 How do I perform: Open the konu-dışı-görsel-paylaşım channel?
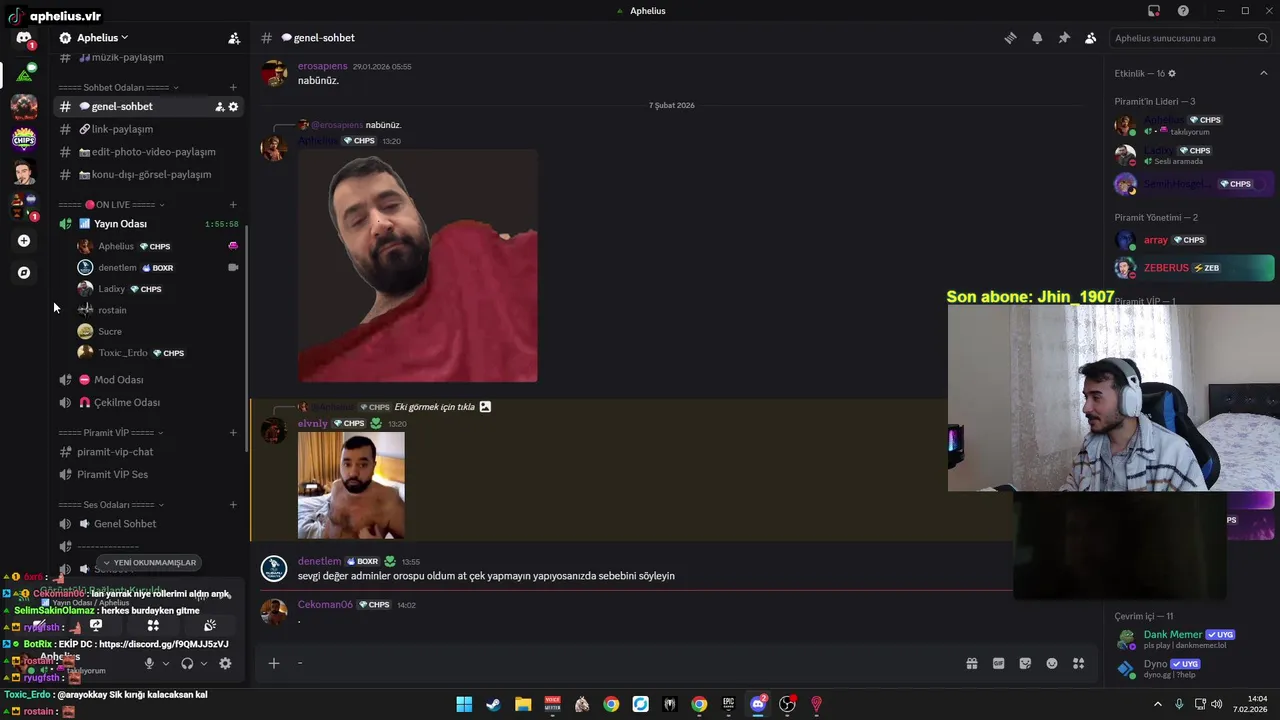[x=150, y=174]
